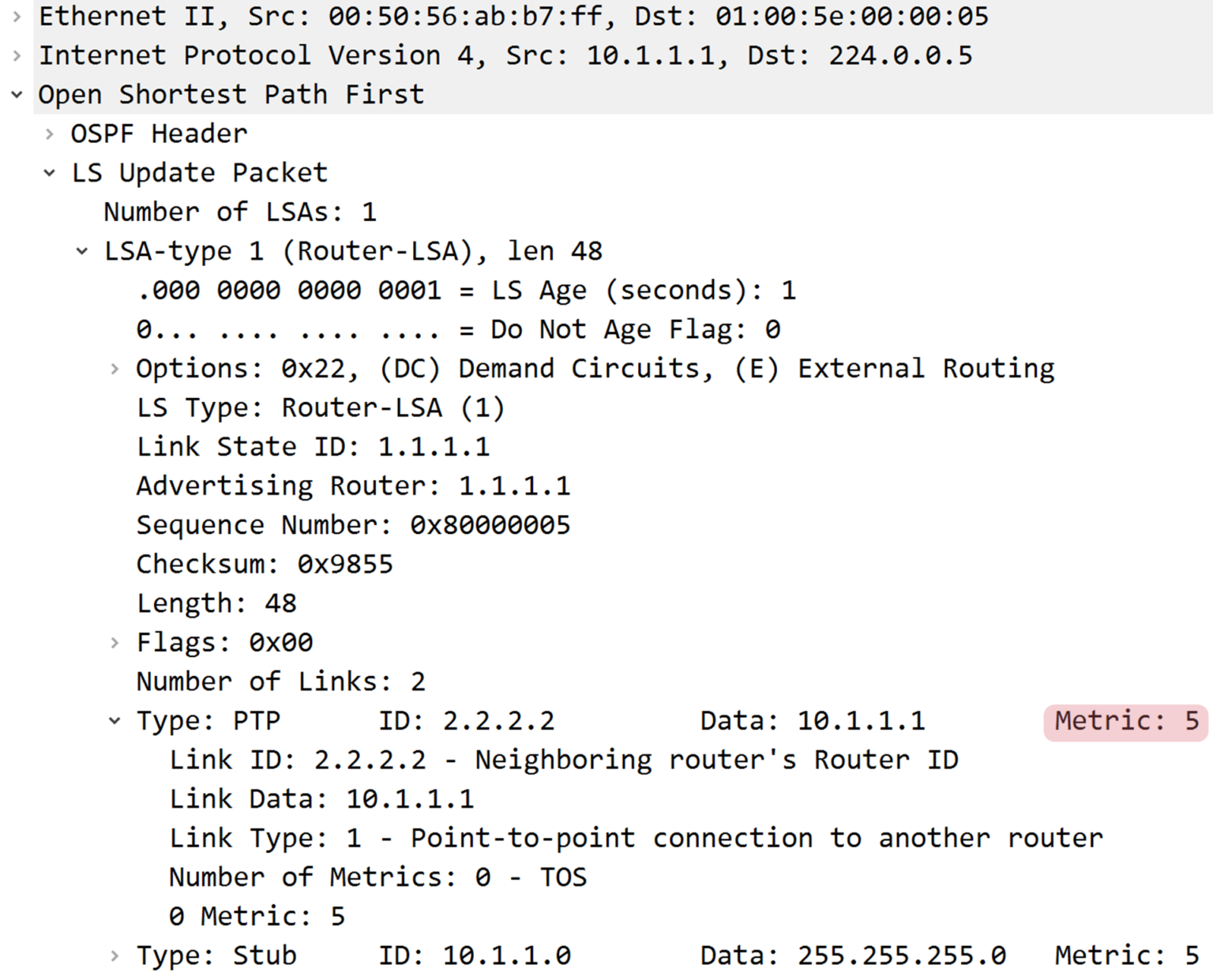
Task: Expand the Flags 0x00 field
Action: (x=115, y=642)
